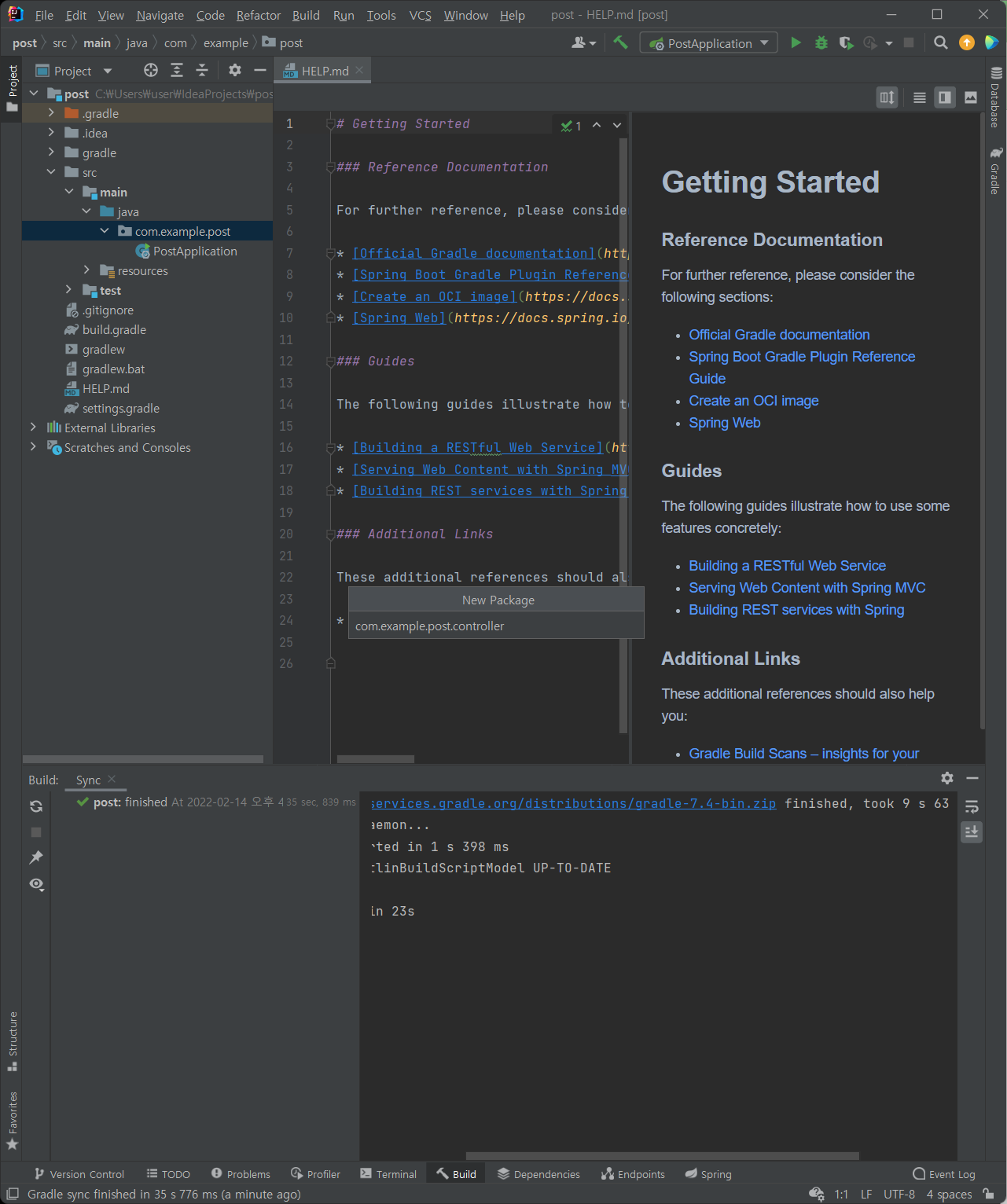This screenshot has height=1204, width=1007.
Task: Build project with the hammer icon
Action: tap(620, 43)
